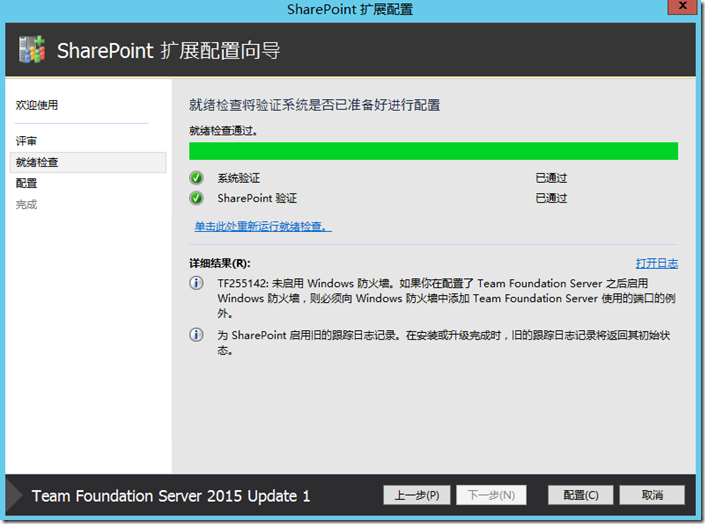Select 完成 step in sidebar
The height and width of the screenshot is (524, 705).
(x=26, y=205)
